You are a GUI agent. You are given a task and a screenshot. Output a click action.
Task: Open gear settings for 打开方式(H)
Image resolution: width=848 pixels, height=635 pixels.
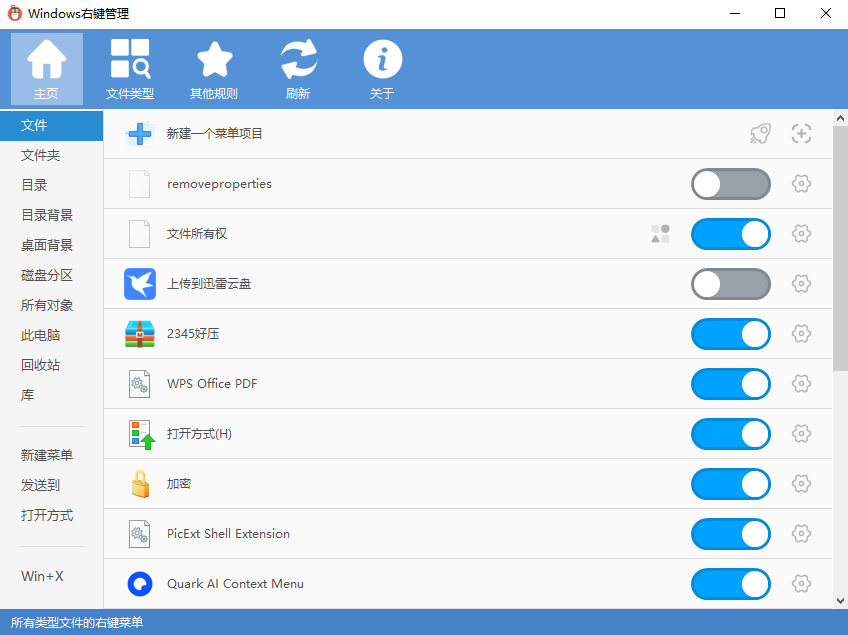(x=801, y=433)
